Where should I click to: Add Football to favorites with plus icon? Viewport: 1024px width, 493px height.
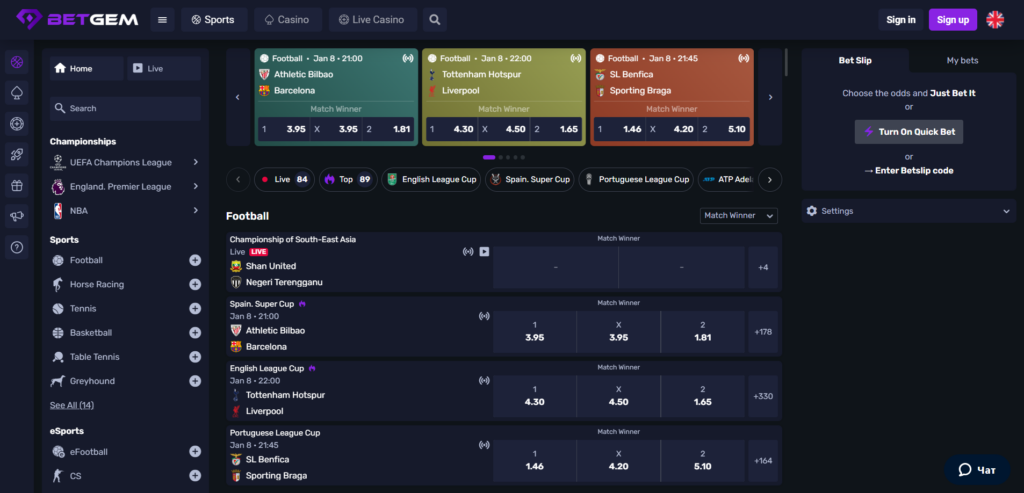pyautogui.click(x=195, y=260)
